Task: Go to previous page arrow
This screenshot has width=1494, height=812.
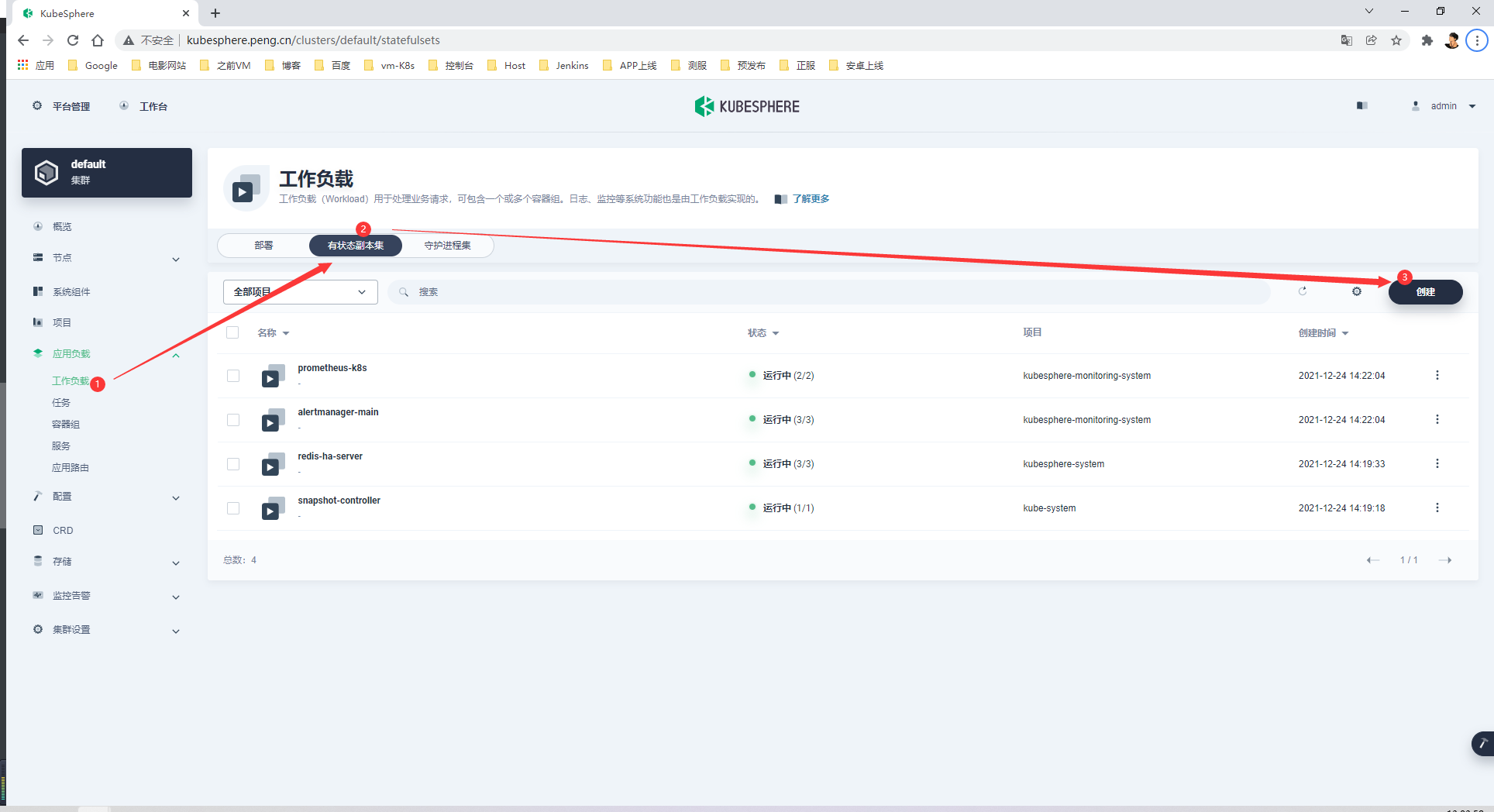Action: point(1373,560)
